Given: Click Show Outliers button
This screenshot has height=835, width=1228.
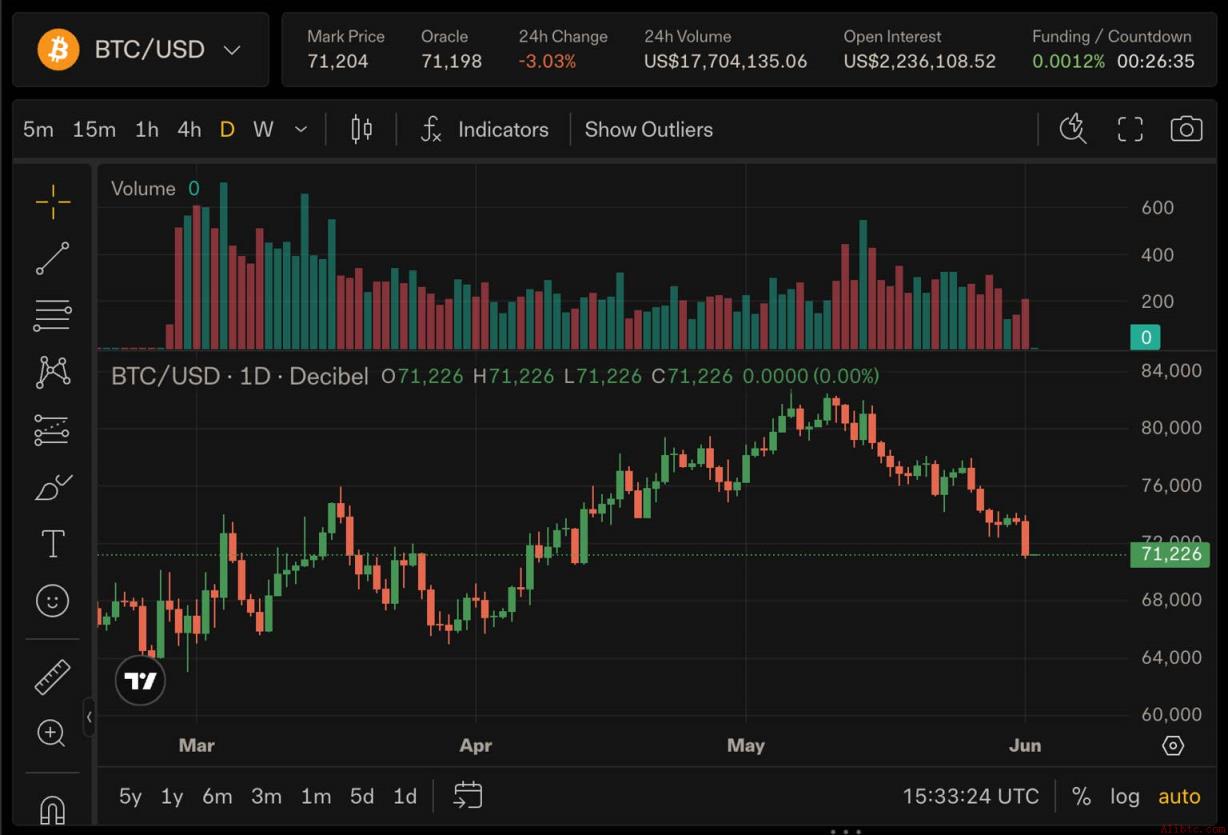Looking at the screenshot, I should coord(649,130).
